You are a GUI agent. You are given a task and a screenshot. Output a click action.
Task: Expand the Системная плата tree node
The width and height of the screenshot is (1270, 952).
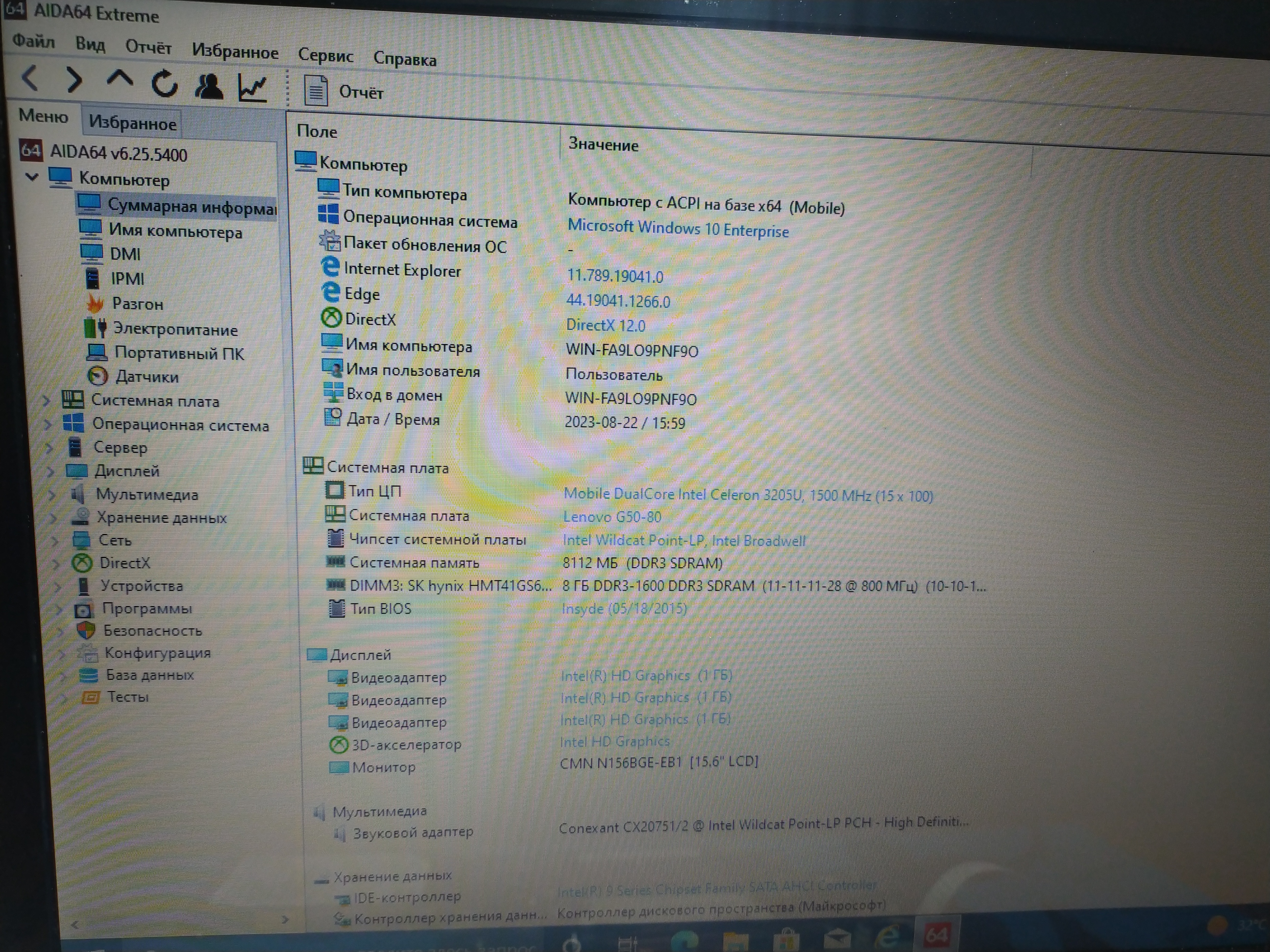[47, 400]
